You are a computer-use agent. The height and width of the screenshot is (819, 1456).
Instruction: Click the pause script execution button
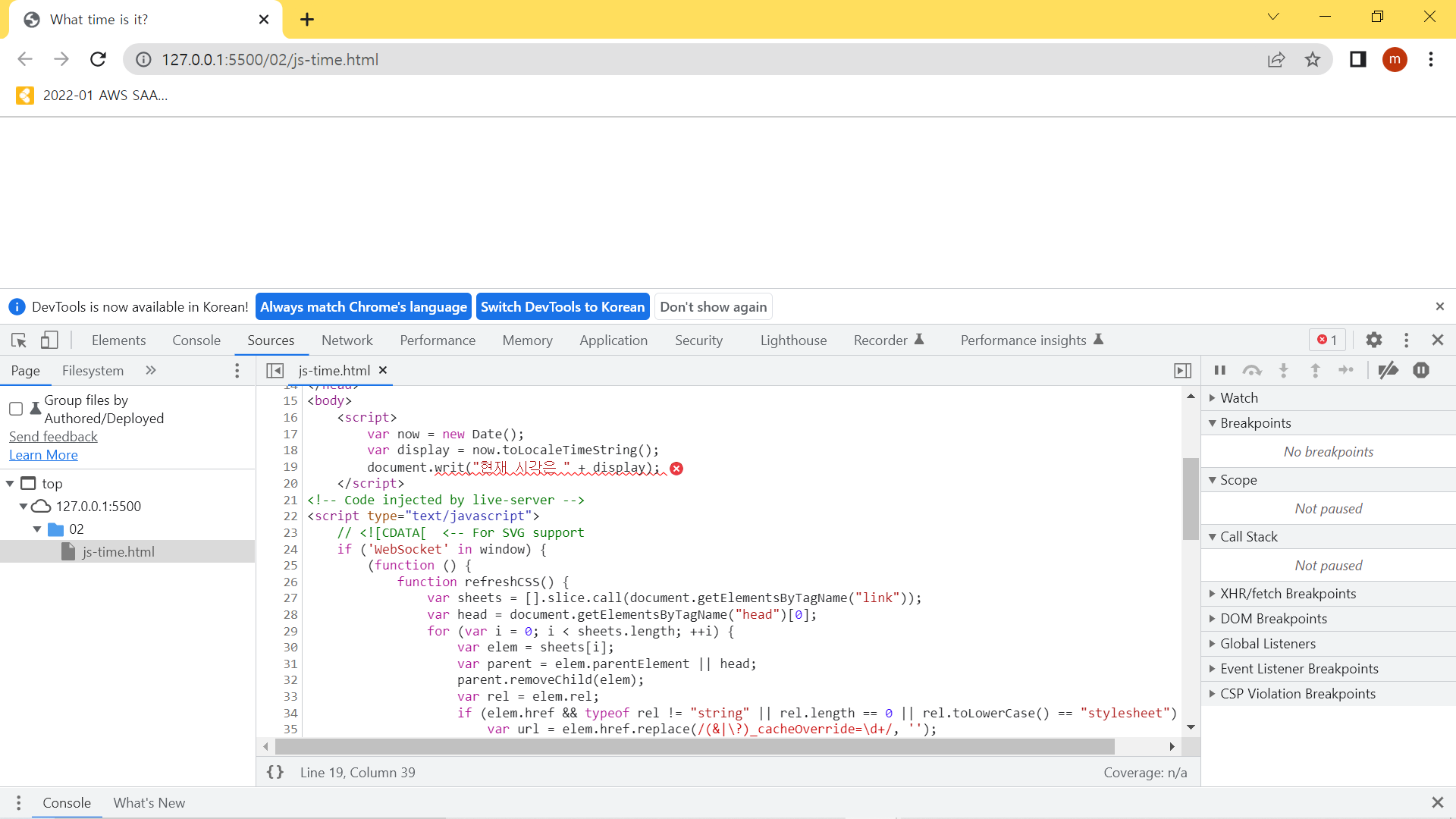coord(1219,370)
